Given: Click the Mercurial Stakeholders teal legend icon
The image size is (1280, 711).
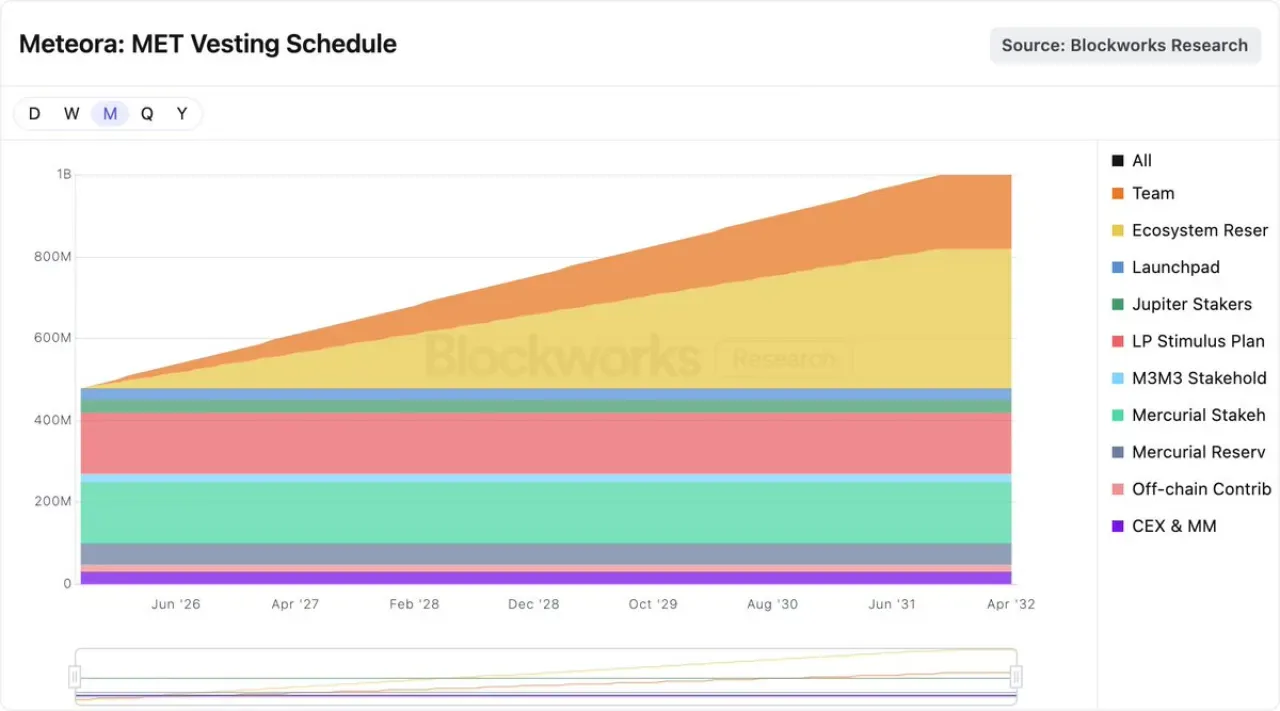Looking at the screenshot, I should (1118, 416).
